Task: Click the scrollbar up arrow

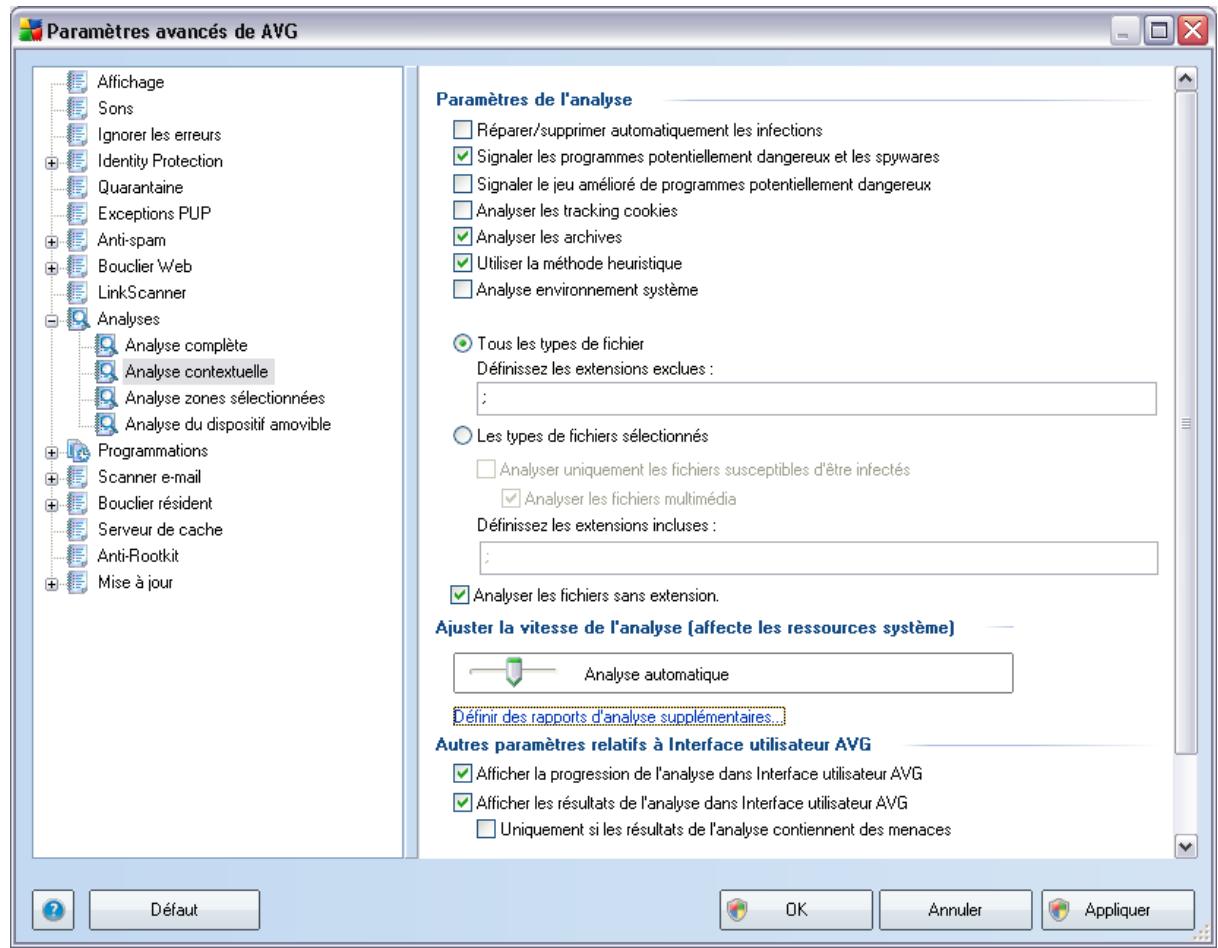Action: point(1187,78)
